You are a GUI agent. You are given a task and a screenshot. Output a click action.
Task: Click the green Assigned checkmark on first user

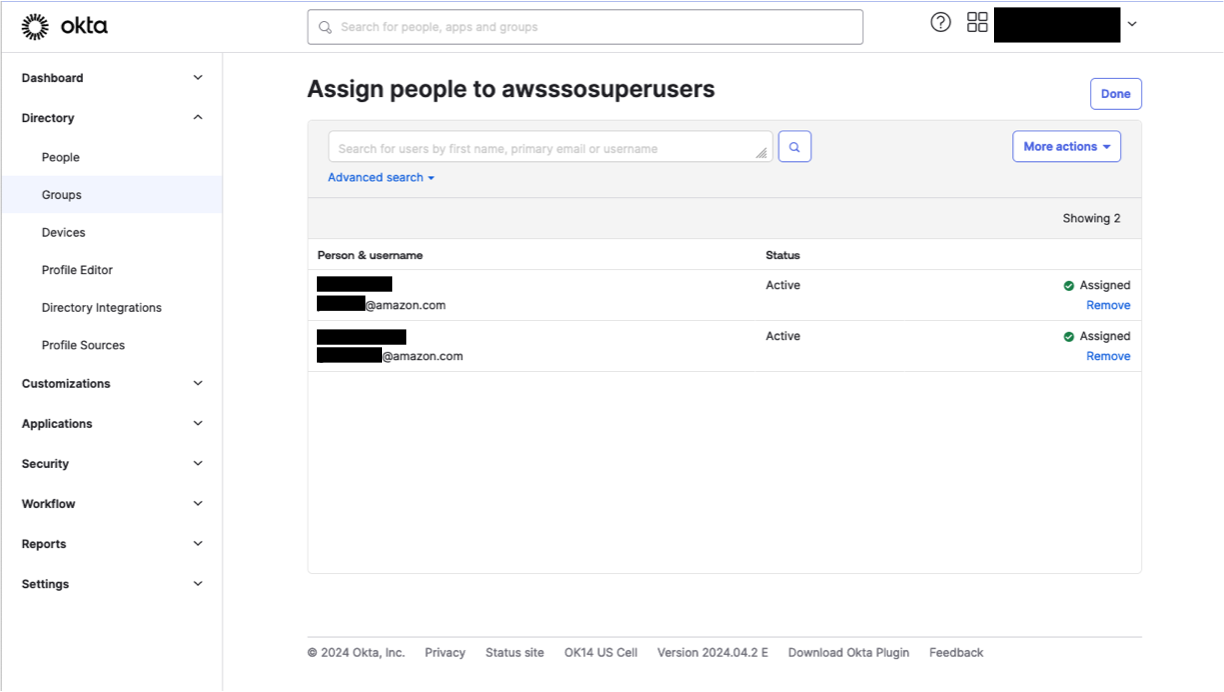1068,285
